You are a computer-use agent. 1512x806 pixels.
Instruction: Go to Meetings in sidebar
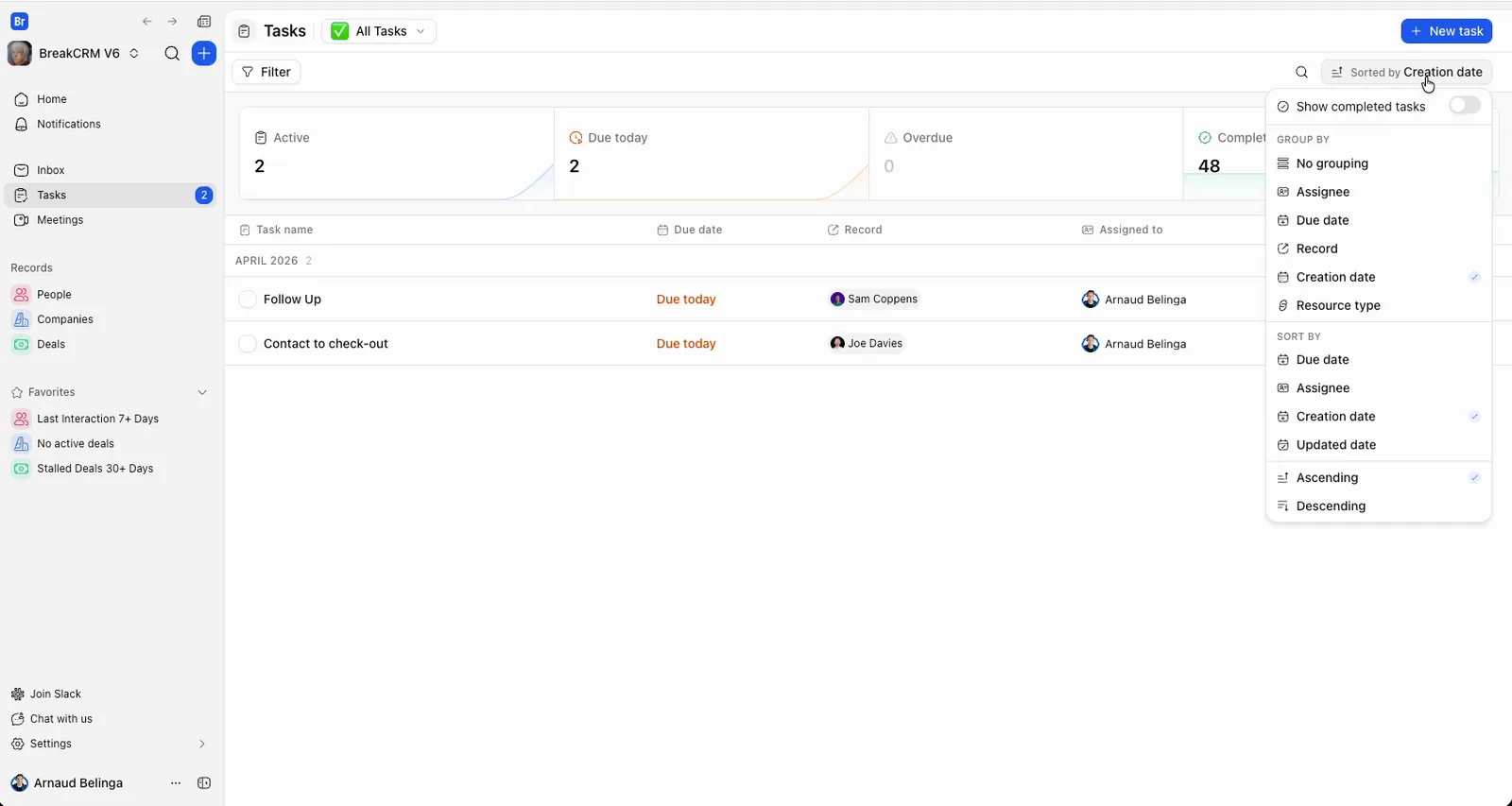click(x=111, y=220)
